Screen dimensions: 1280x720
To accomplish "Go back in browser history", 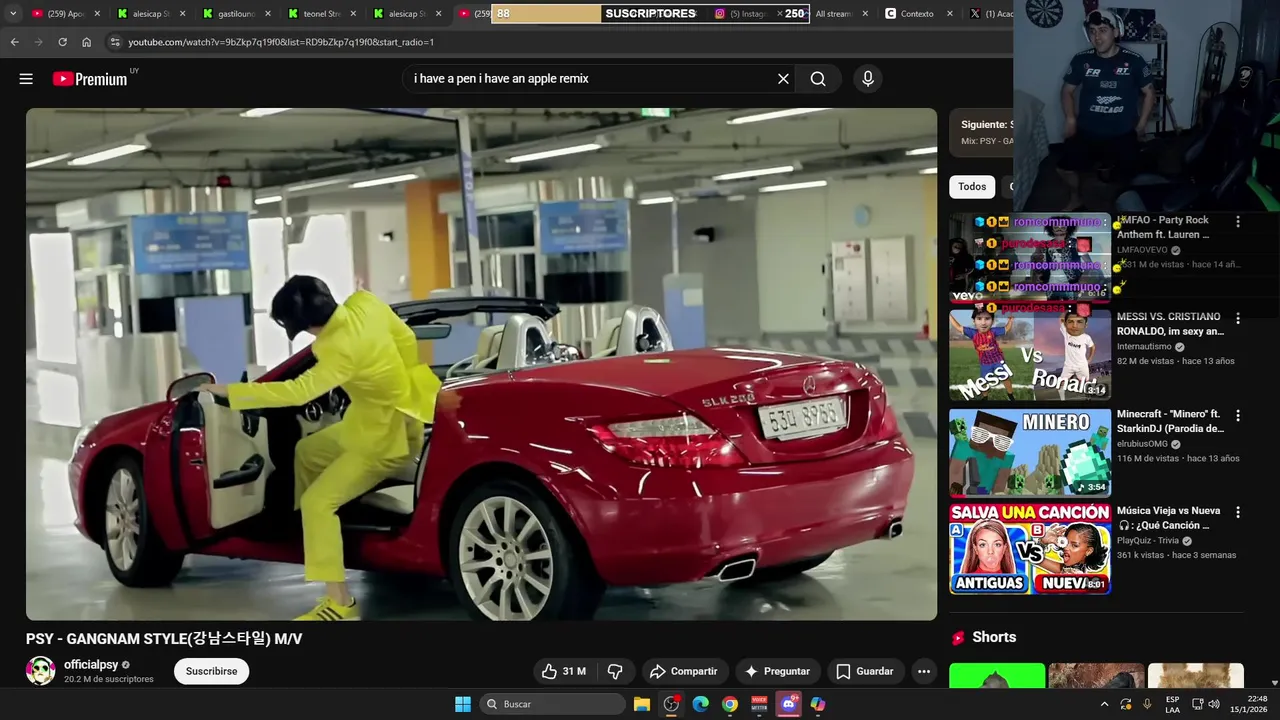I will [14, 42].
